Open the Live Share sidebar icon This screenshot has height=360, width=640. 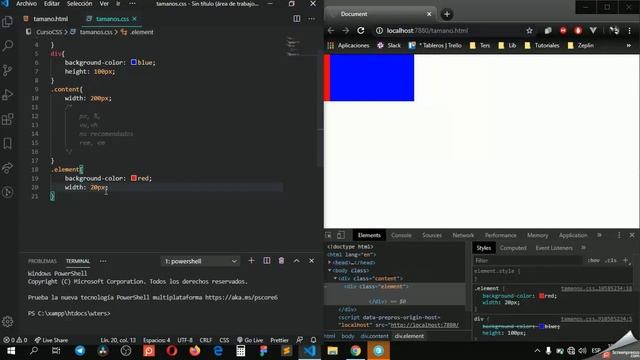[7, 168]
